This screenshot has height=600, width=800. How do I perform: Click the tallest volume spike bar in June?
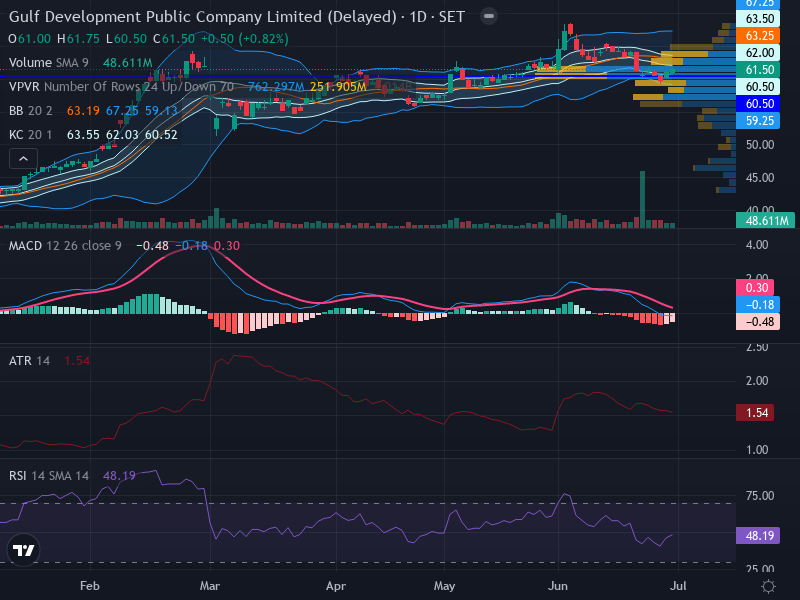click(642, 199)
